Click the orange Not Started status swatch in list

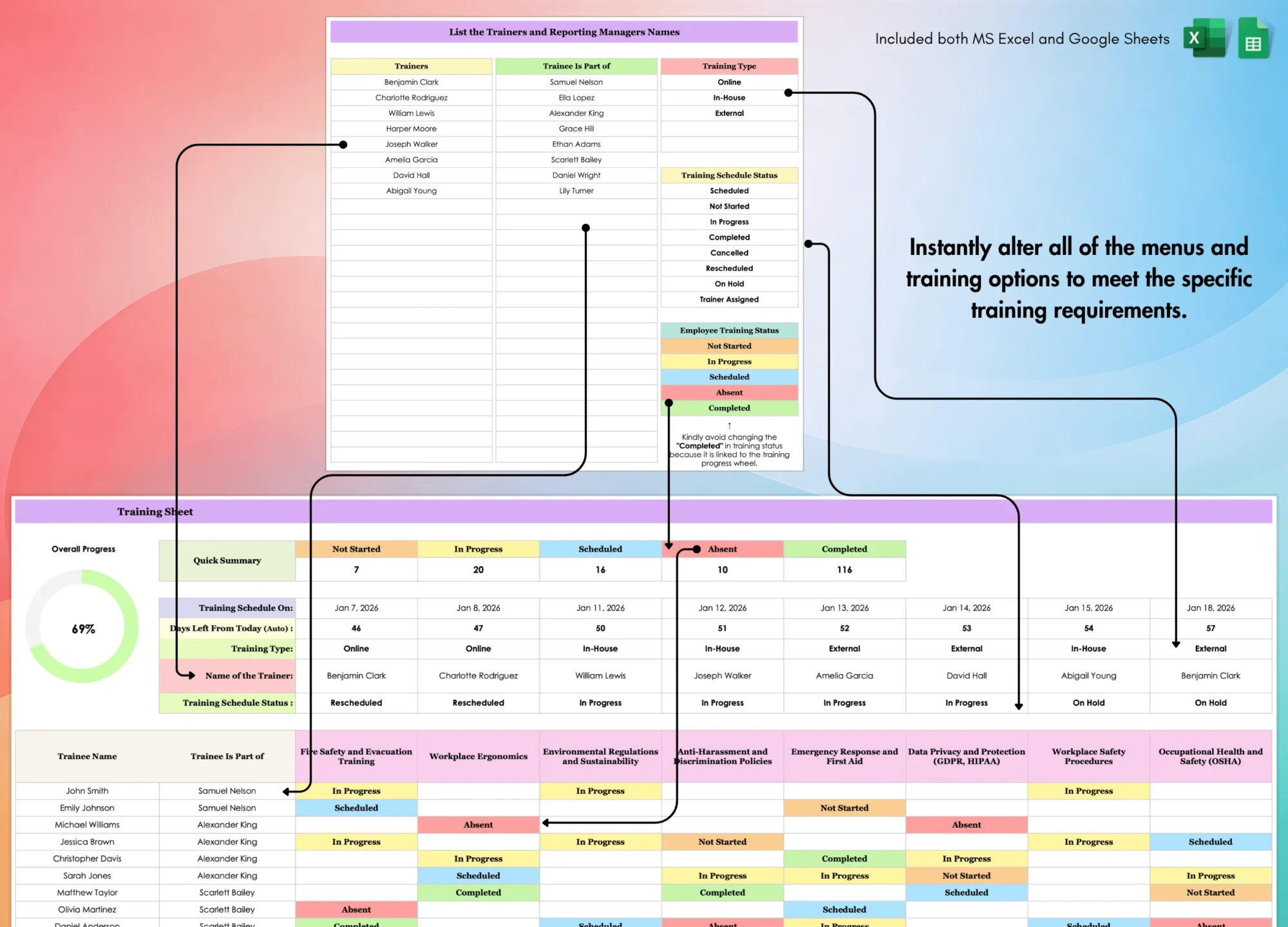pos(729,346)
